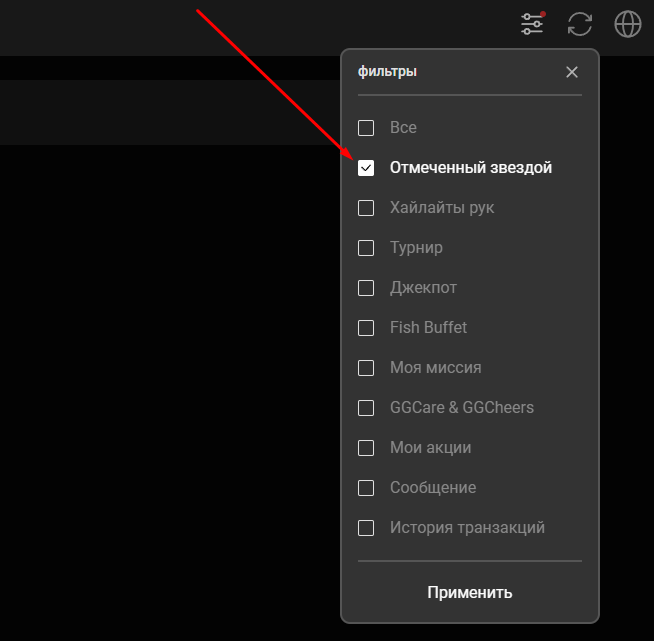Click the Турнир filter label

[x=416, y=248]
